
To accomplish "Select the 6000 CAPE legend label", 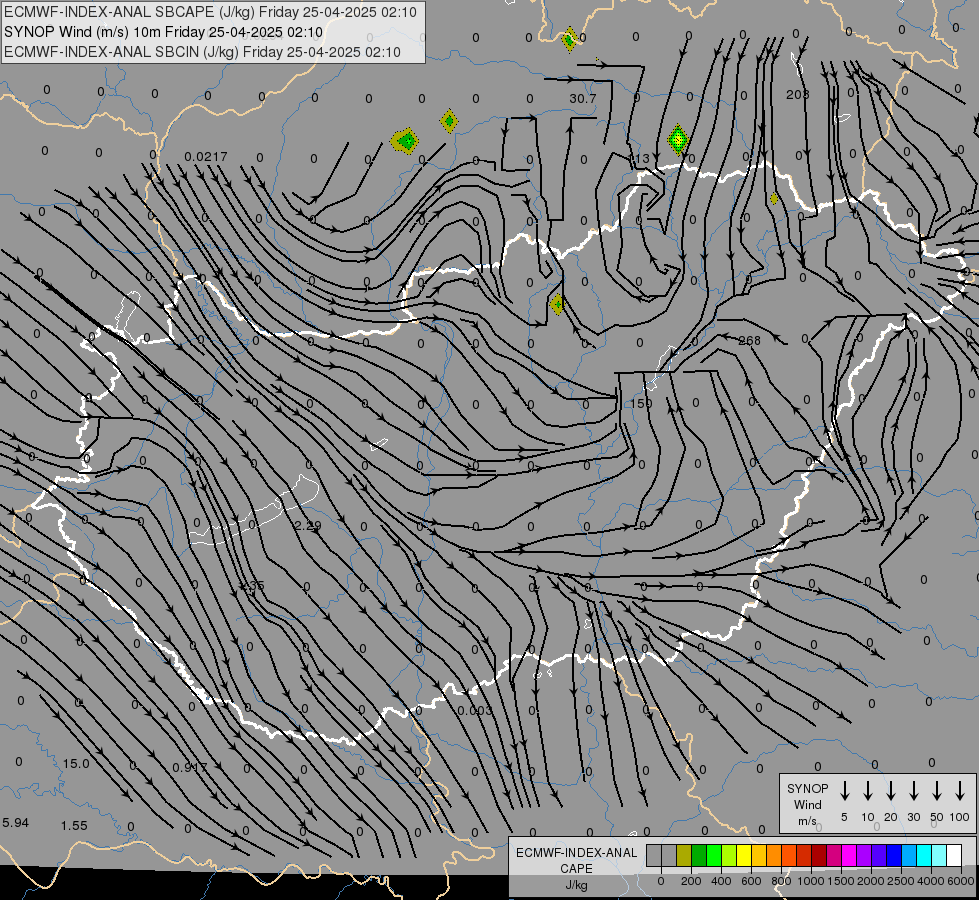I will pos(961,881).
